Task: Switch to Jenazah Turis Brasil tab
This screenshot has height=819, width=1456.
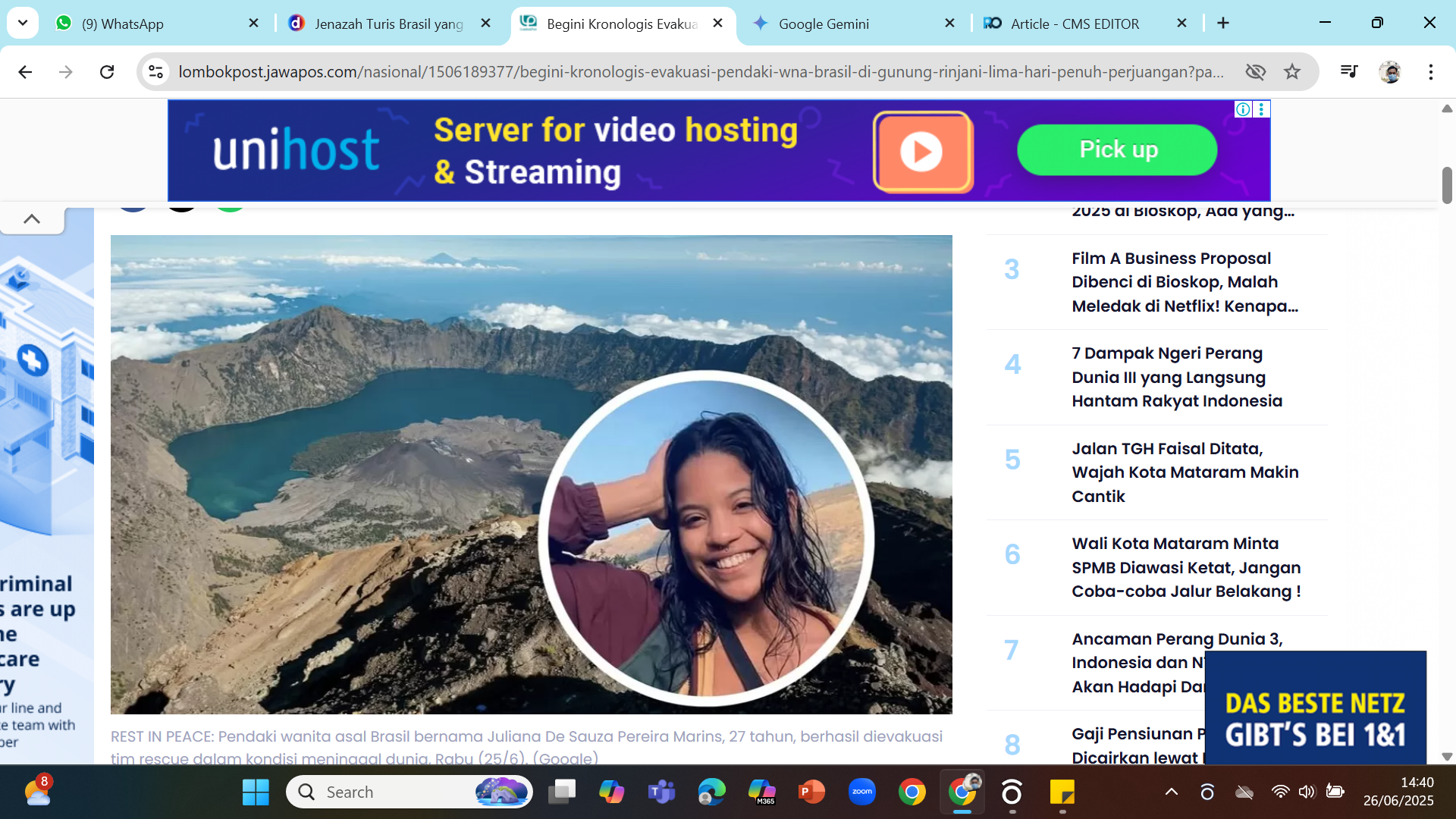Action: tap(388, 24)
